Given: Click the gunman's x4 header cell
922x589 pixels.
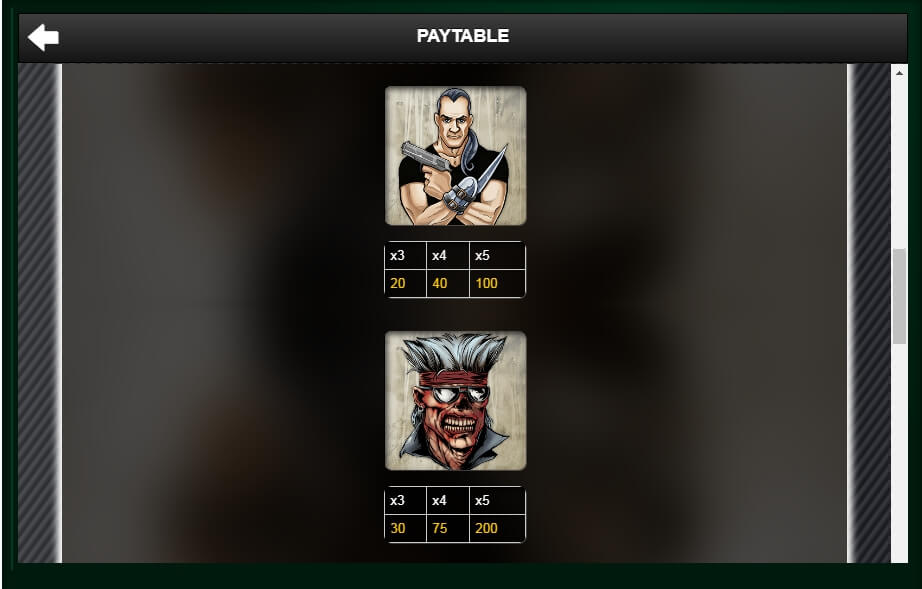Looking at the screenshot, I should 447,256.
